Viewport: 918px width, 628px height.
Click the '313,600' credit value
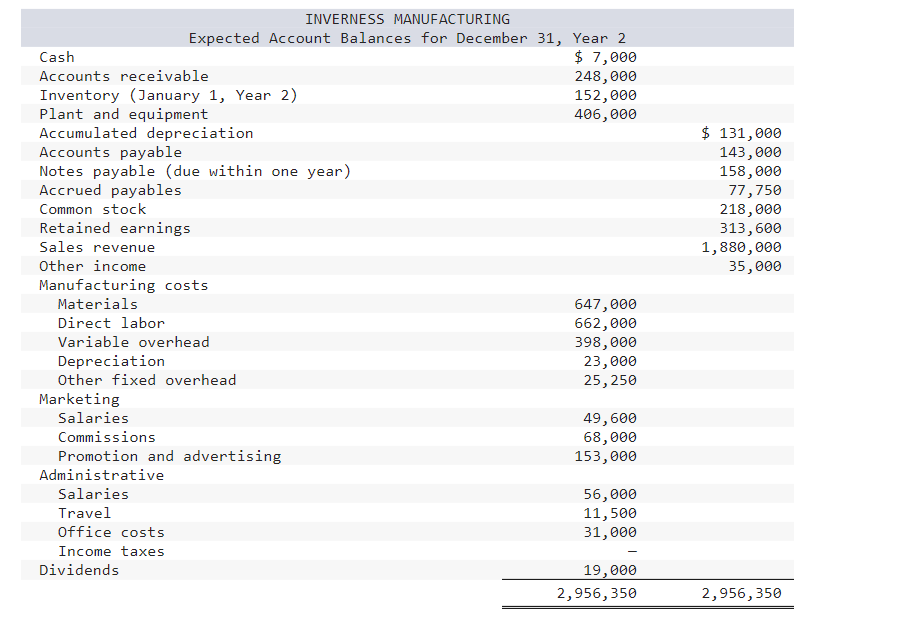(751, 228)
